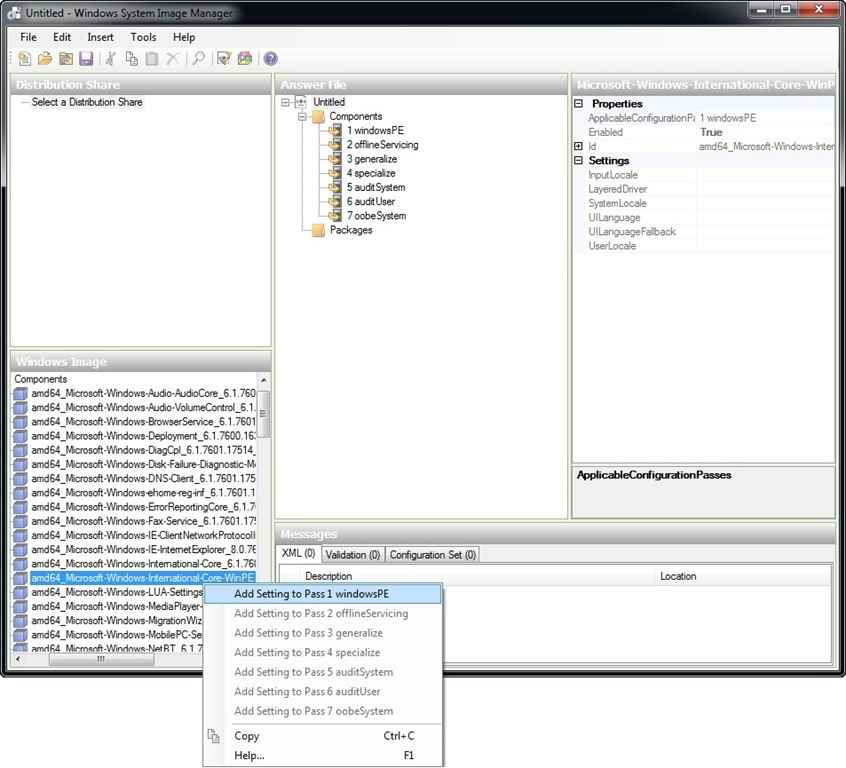846x768 pixels.
Task: Click Select a Distribution Share item
Action: click(87, 102)
